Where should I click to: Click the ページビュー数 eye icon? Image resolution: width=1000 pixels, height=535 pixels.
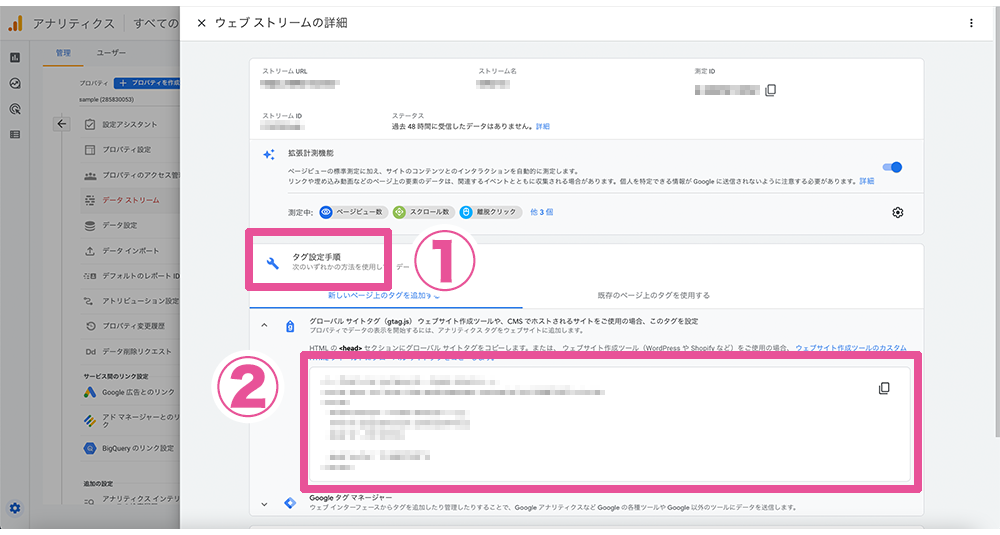pos(326,212)
